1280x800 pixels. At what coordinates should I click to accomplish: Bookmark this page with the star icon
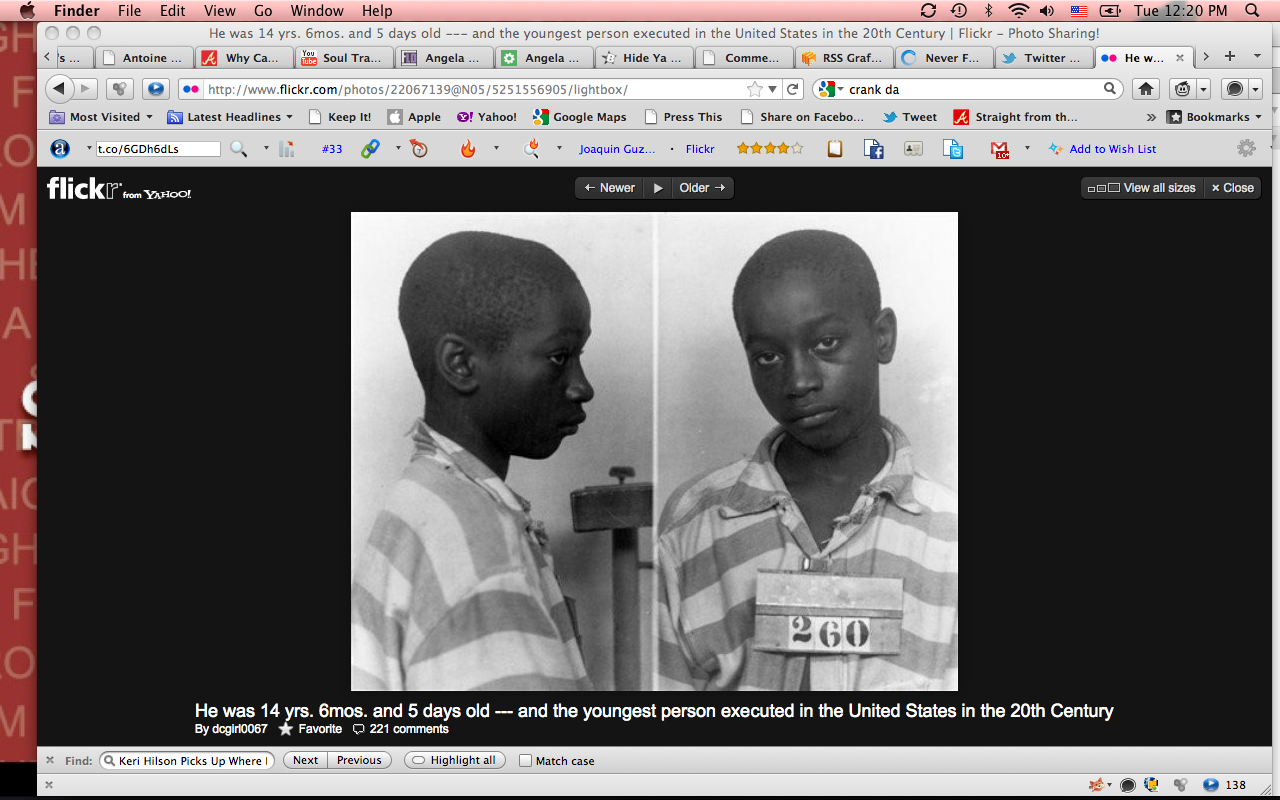pyautogui.click(x=755, y=89)
